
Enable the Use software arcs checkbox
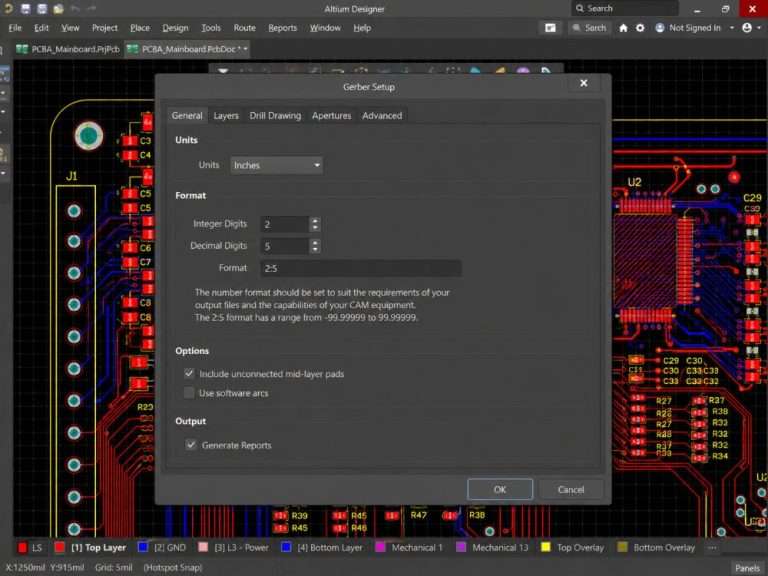[189, 393]
